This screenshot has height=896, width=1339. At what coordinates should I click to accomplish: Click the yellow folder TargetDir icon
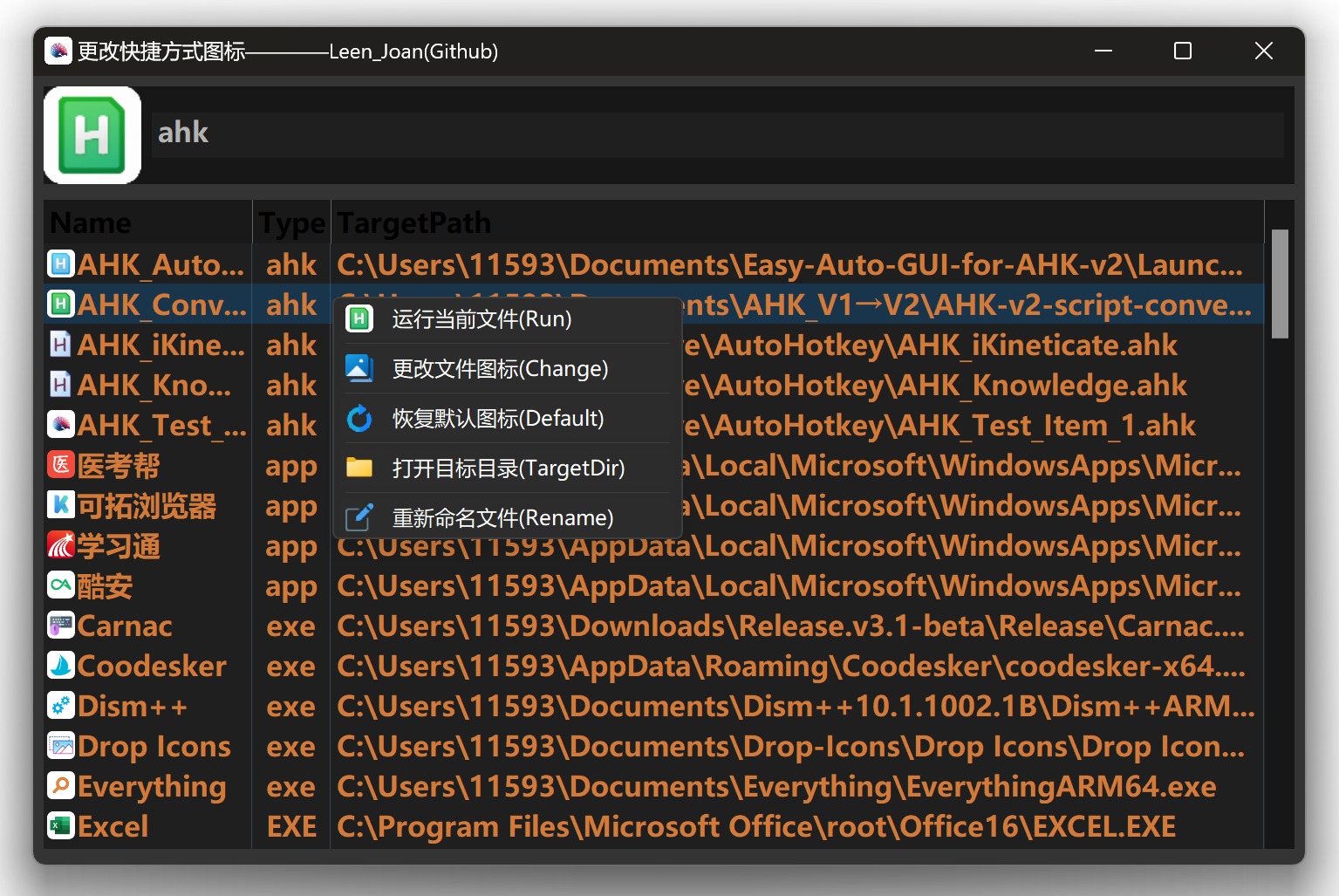point(359,469)
